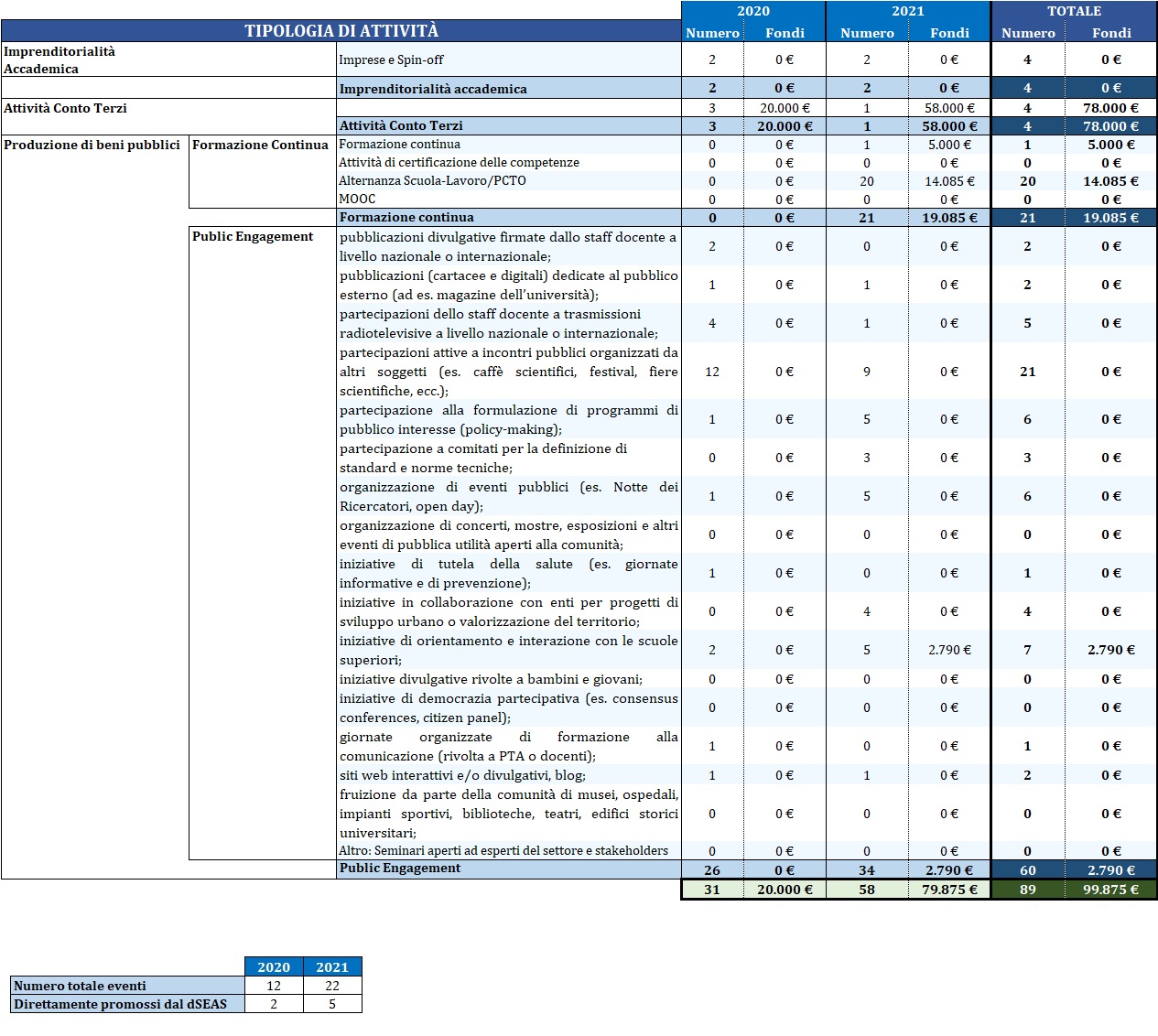Click the Imprenditorialità accademica subtotal label

click(433, 89)
